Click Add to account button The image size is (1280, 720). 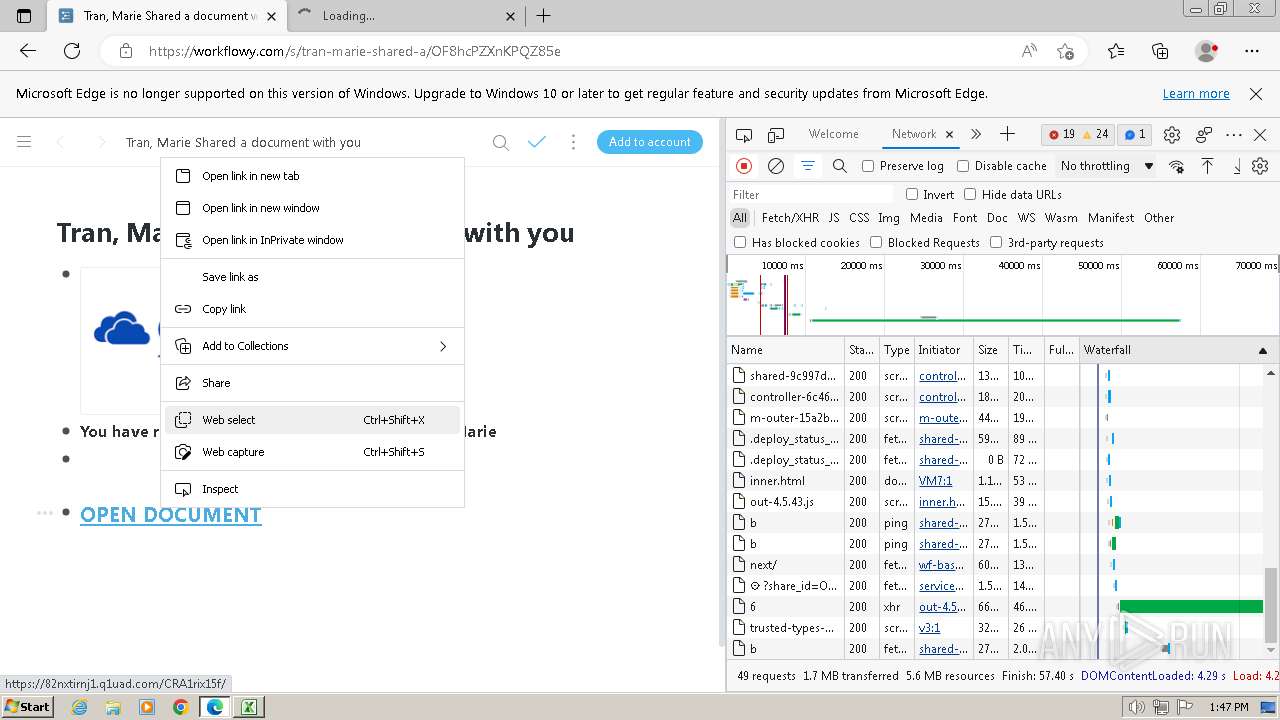coord(650,142)
